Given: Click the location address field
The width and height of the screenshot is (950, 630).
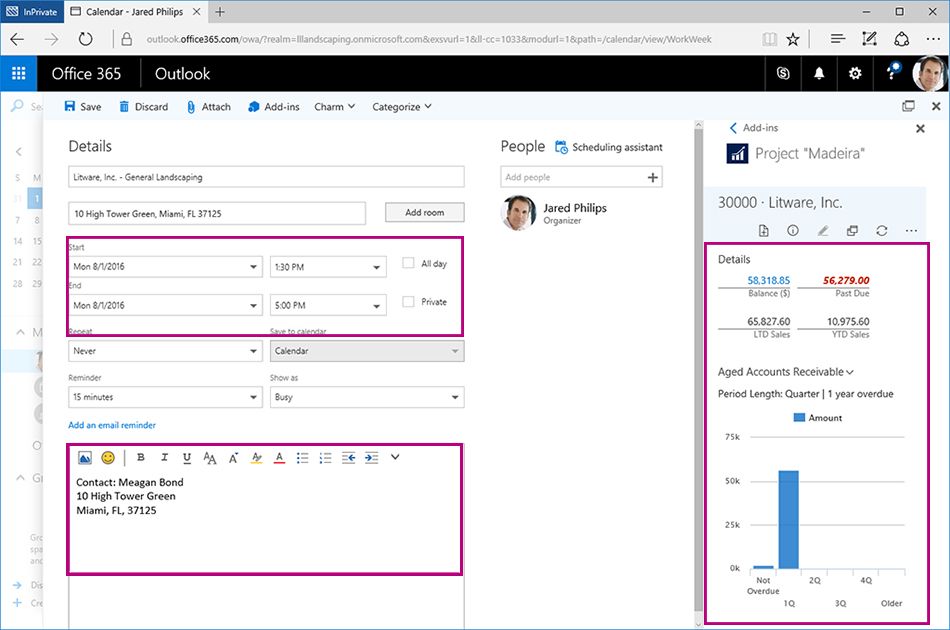Looking at the screenshot, I should [x=217, y=213].
